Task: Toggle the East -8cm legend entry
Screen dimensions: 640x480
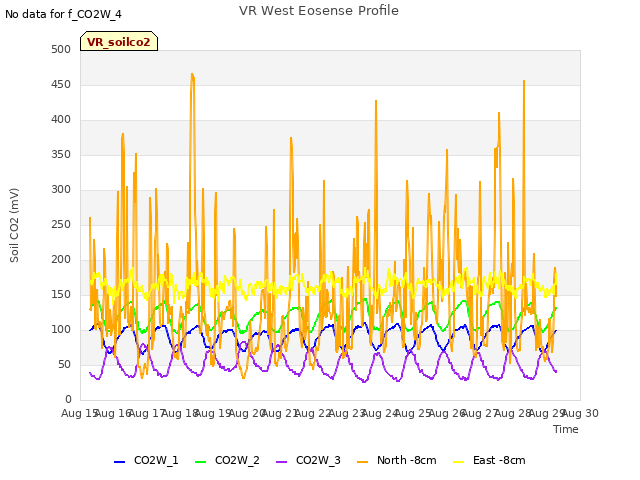Action: point(489,460)
